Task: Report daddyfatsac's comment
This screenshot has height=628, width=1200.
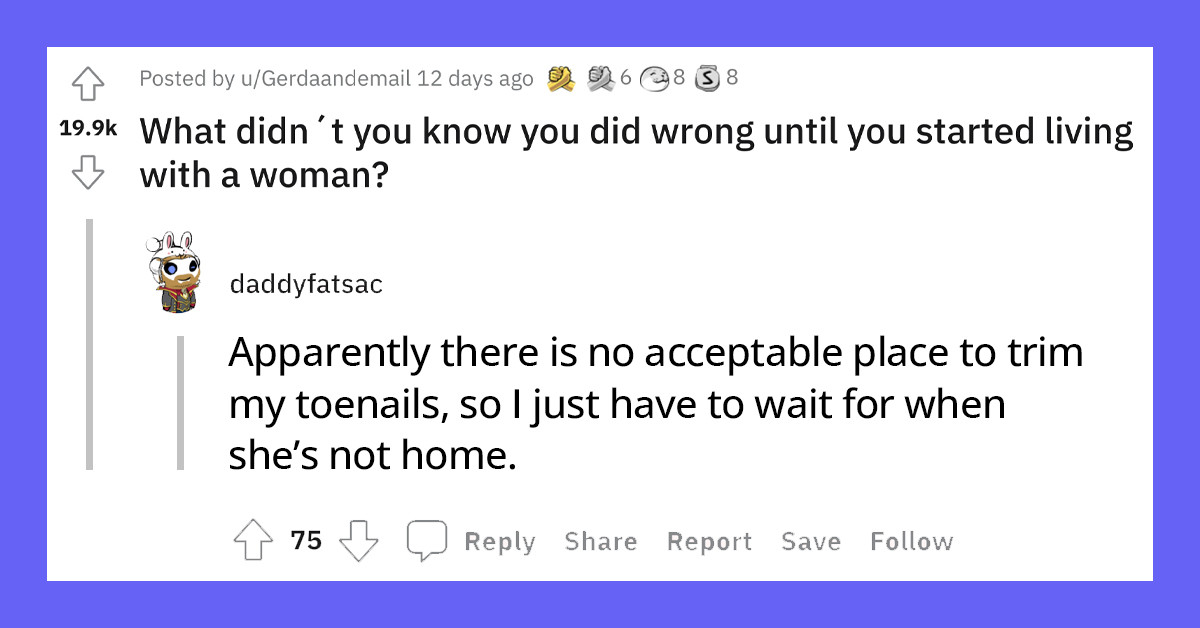Action: [709, 541]
